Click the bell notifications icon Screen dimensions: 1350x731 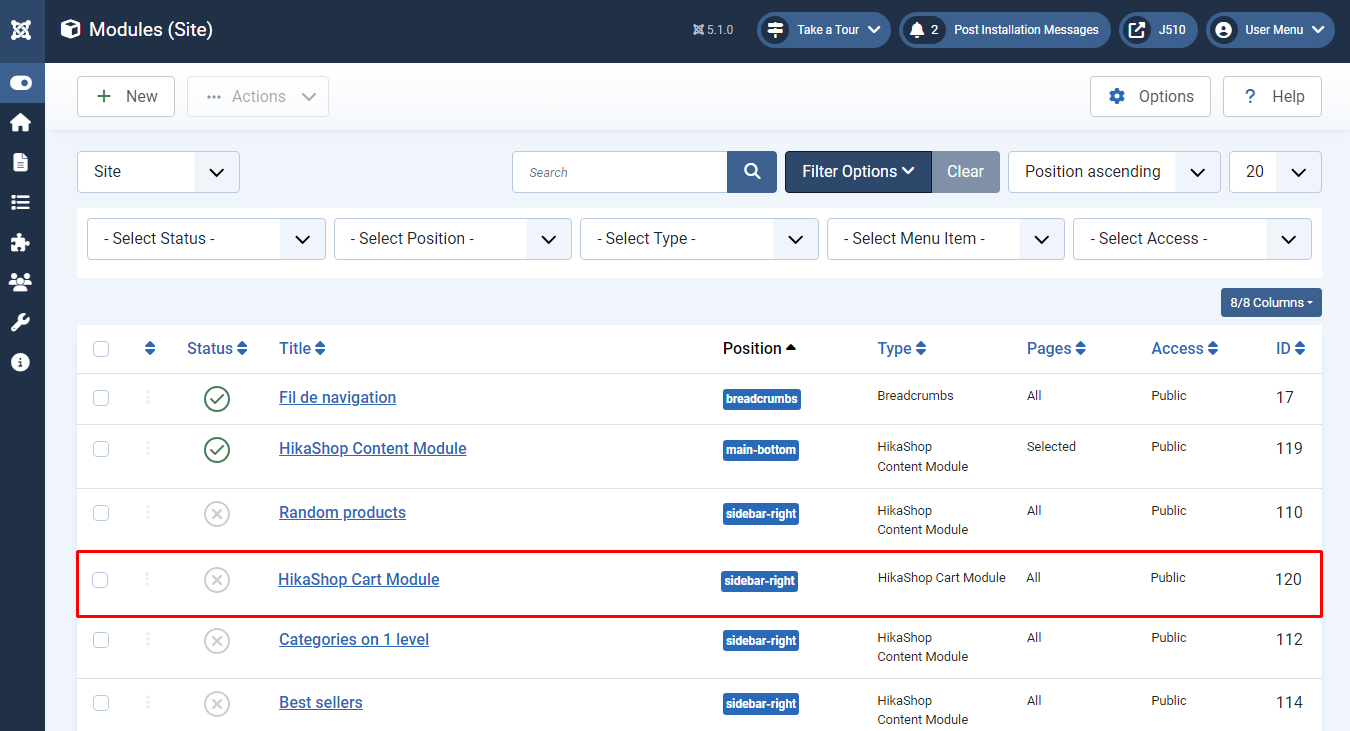[x=917, y=30]
